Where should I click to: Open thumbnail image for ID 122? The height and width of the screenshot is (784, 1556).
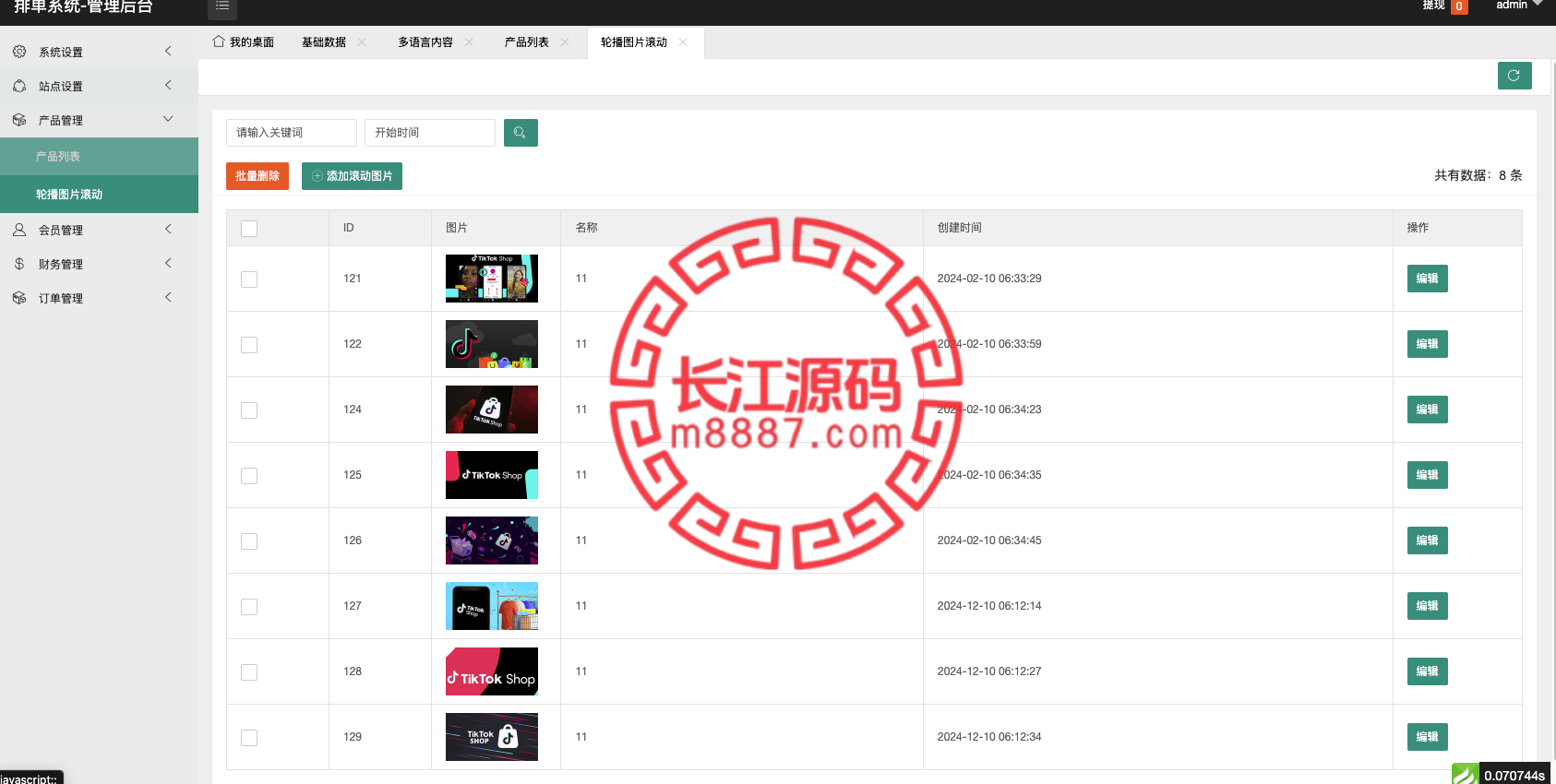pos(492,344)
